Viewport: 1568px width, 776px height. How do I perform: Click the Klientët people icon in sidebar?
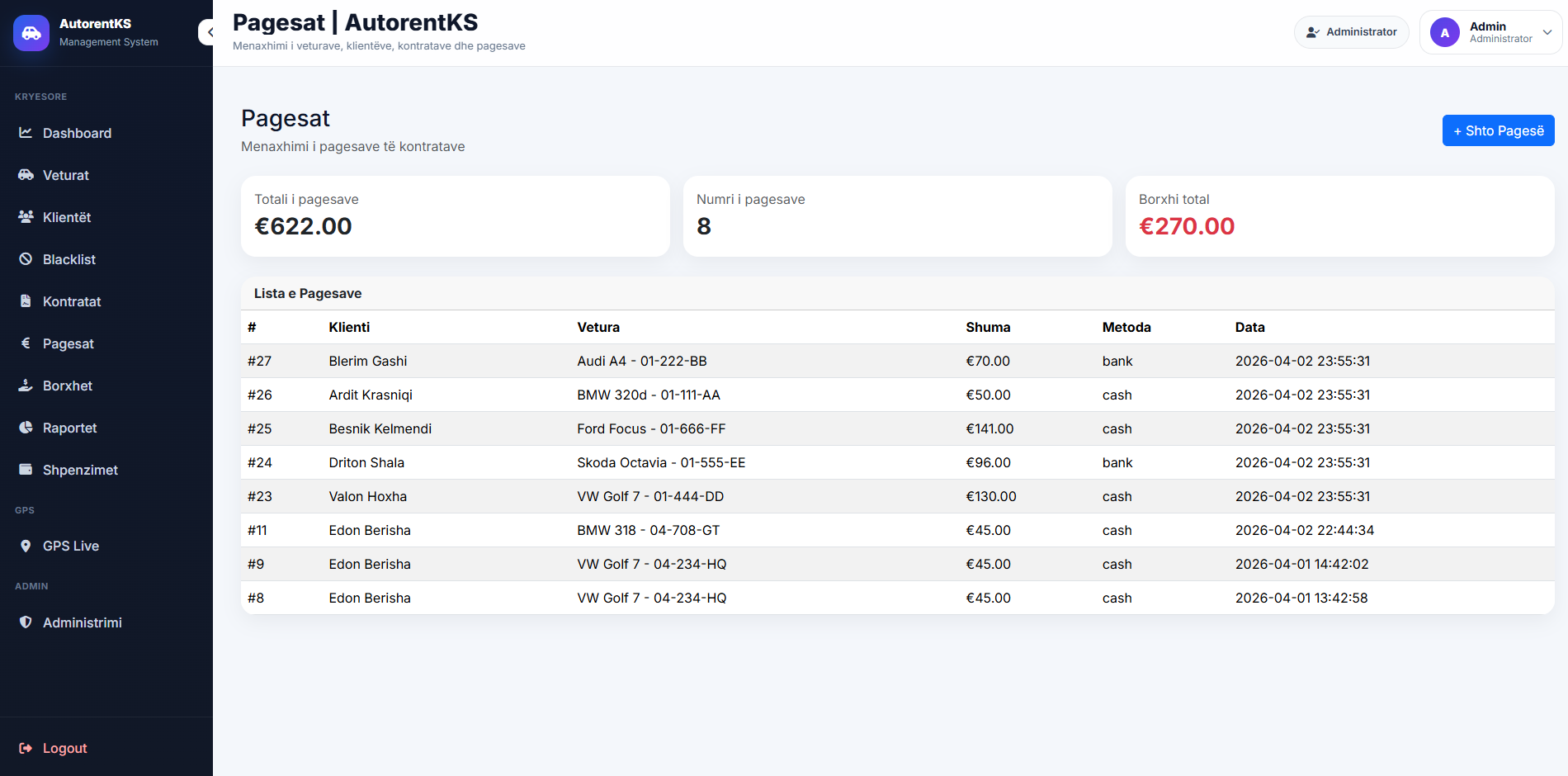click(26, 216)
